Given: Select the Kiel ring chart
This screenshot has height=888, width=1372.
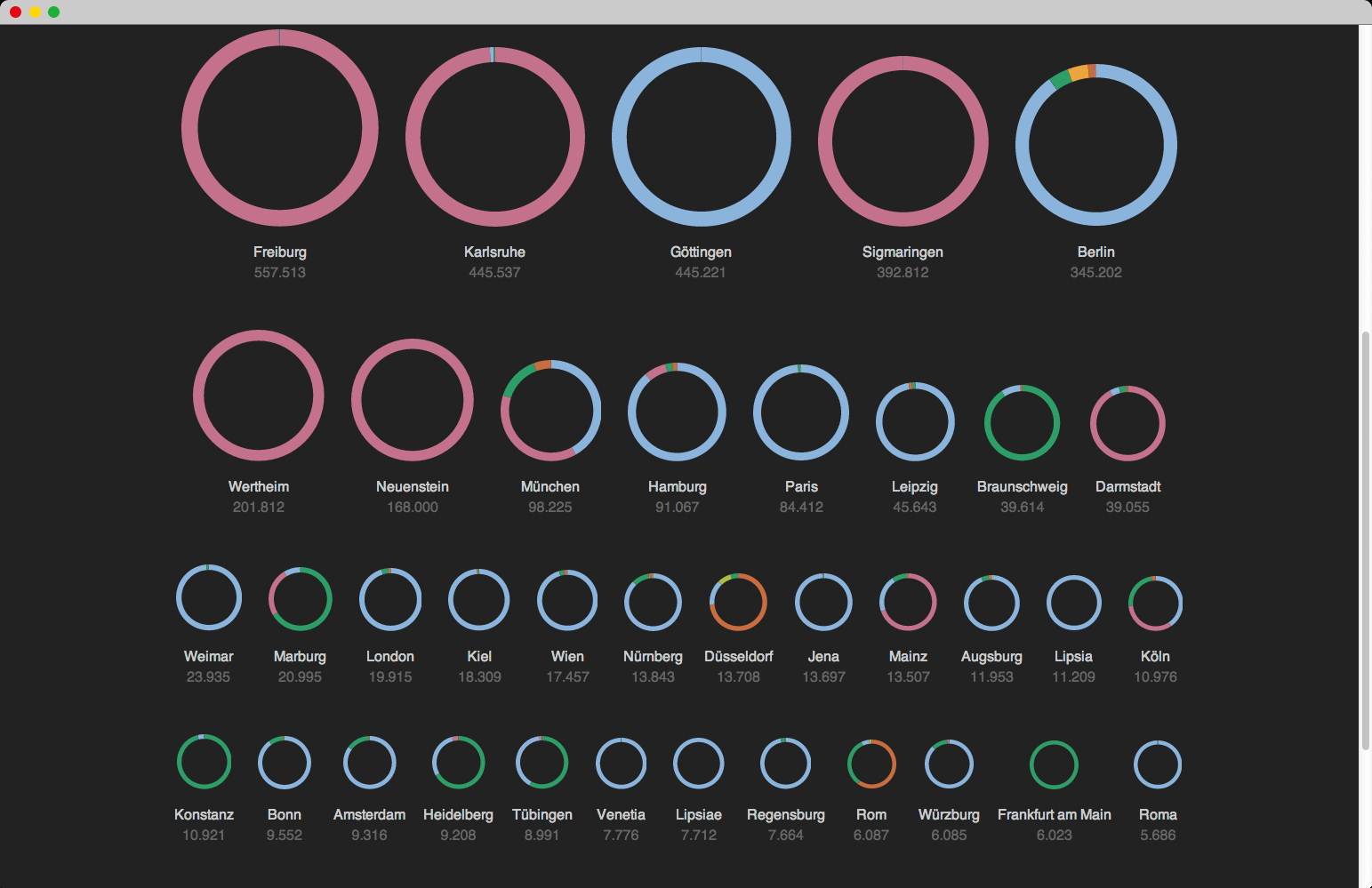Looking at the screenshot, I should coord(479,600).
